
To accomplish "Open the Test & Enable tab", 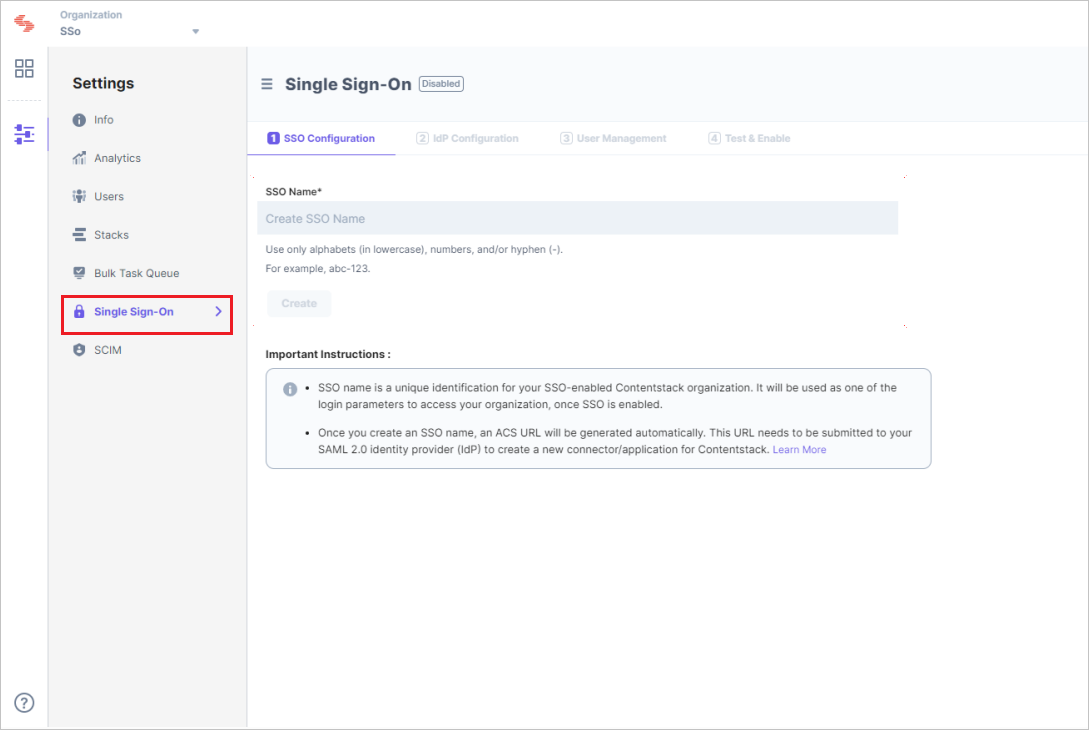I will [x=749, y=138].
